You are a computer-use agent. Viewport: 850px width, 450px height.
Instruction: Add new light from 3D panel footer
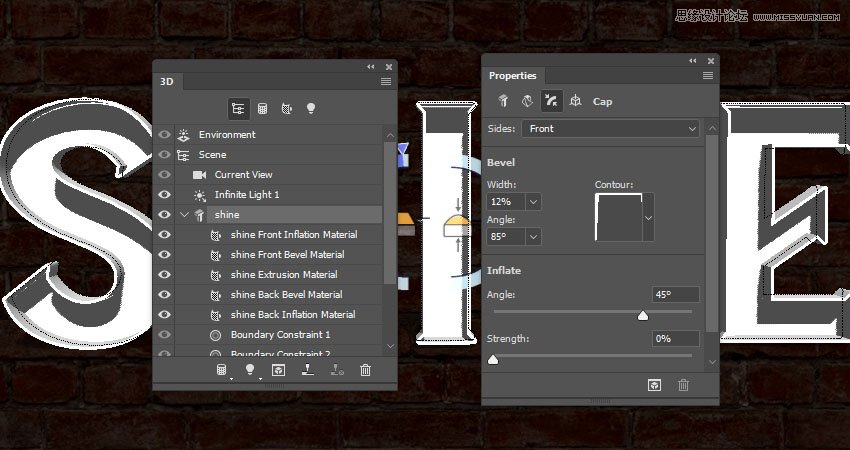[x=250, y=370]
